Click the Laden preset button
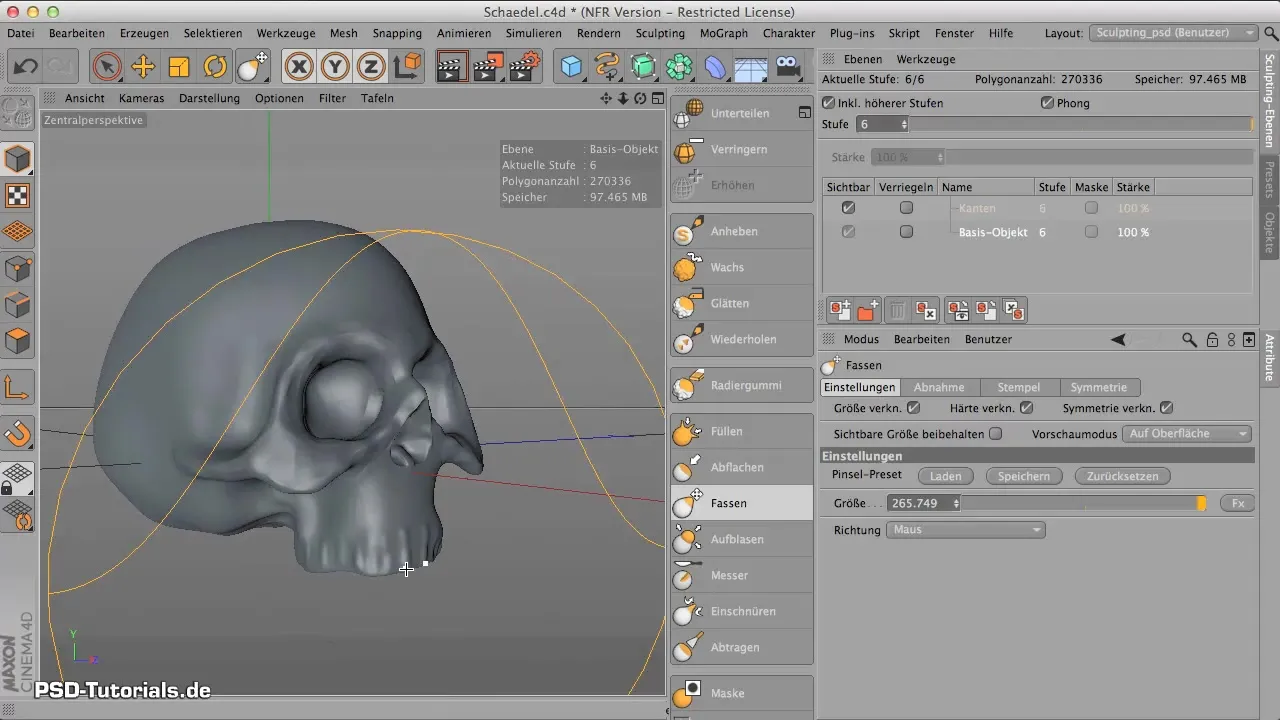This screenshot has height=720, width=1280. [x=945, y=477]
